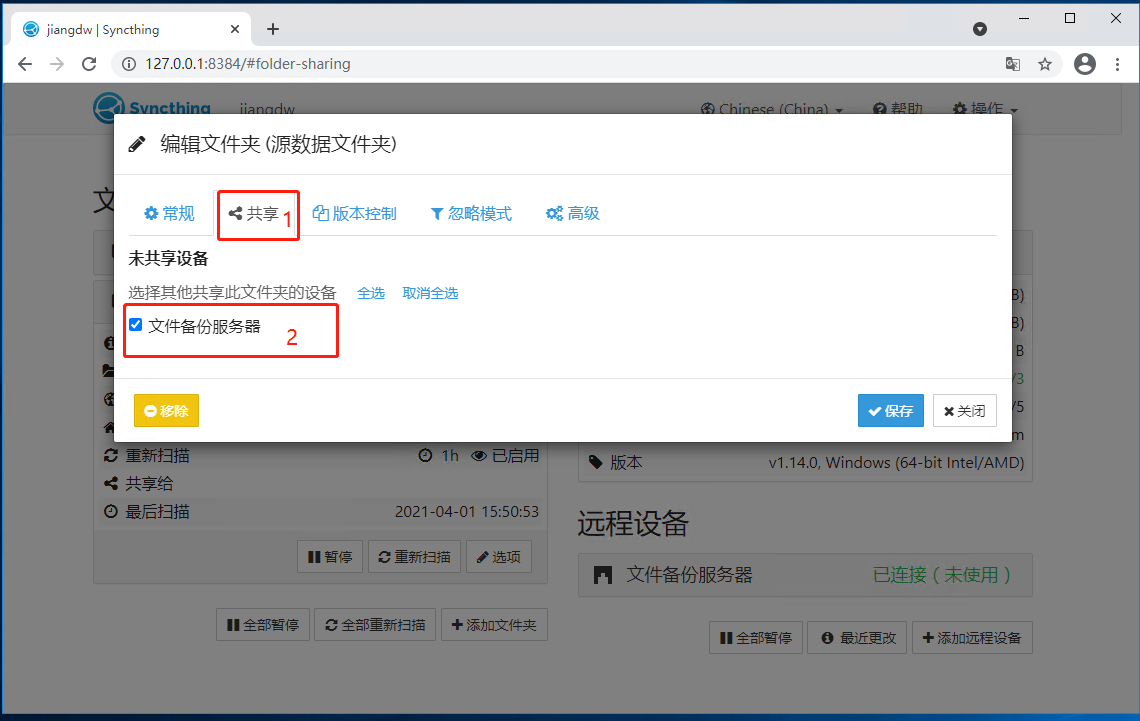
Task: Open the 操作 actions dropdown
Action: click(985, 108)
